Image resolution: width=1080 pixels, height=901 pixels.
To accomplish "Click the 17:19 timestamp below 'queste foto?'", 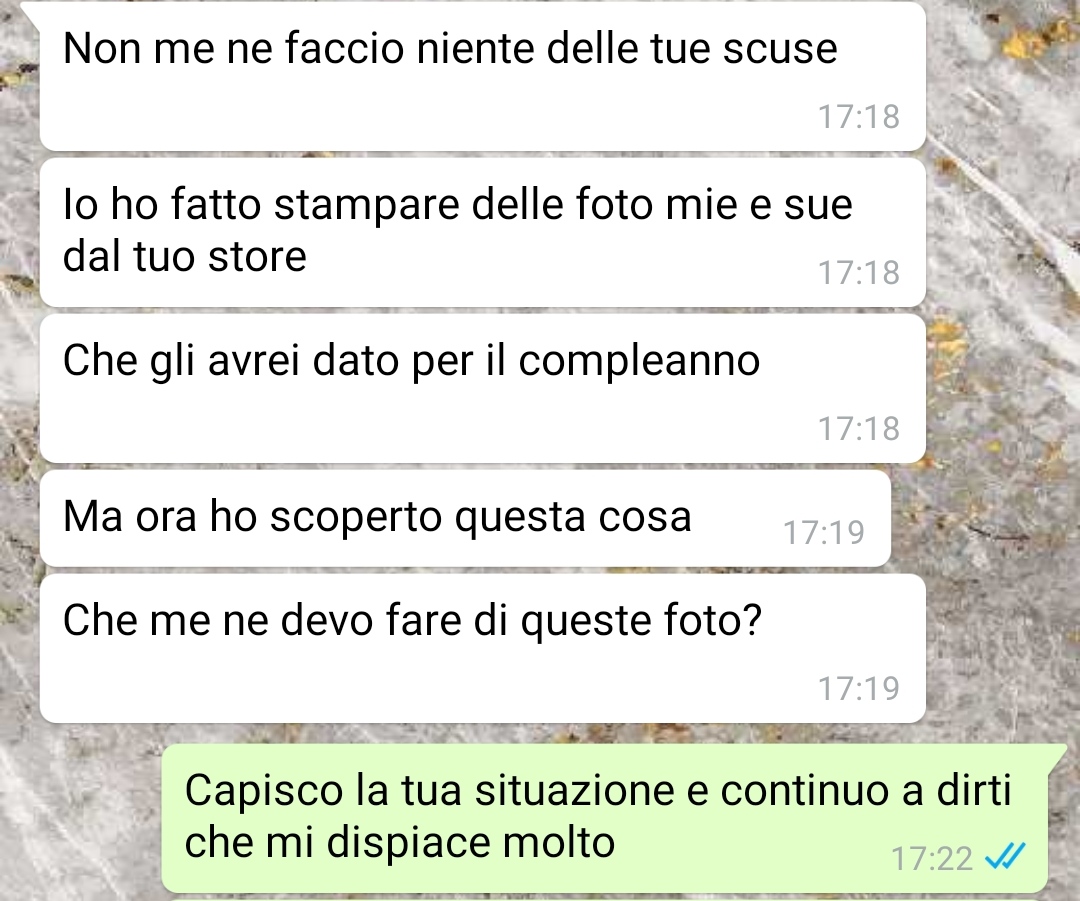I will pos(859,688).
